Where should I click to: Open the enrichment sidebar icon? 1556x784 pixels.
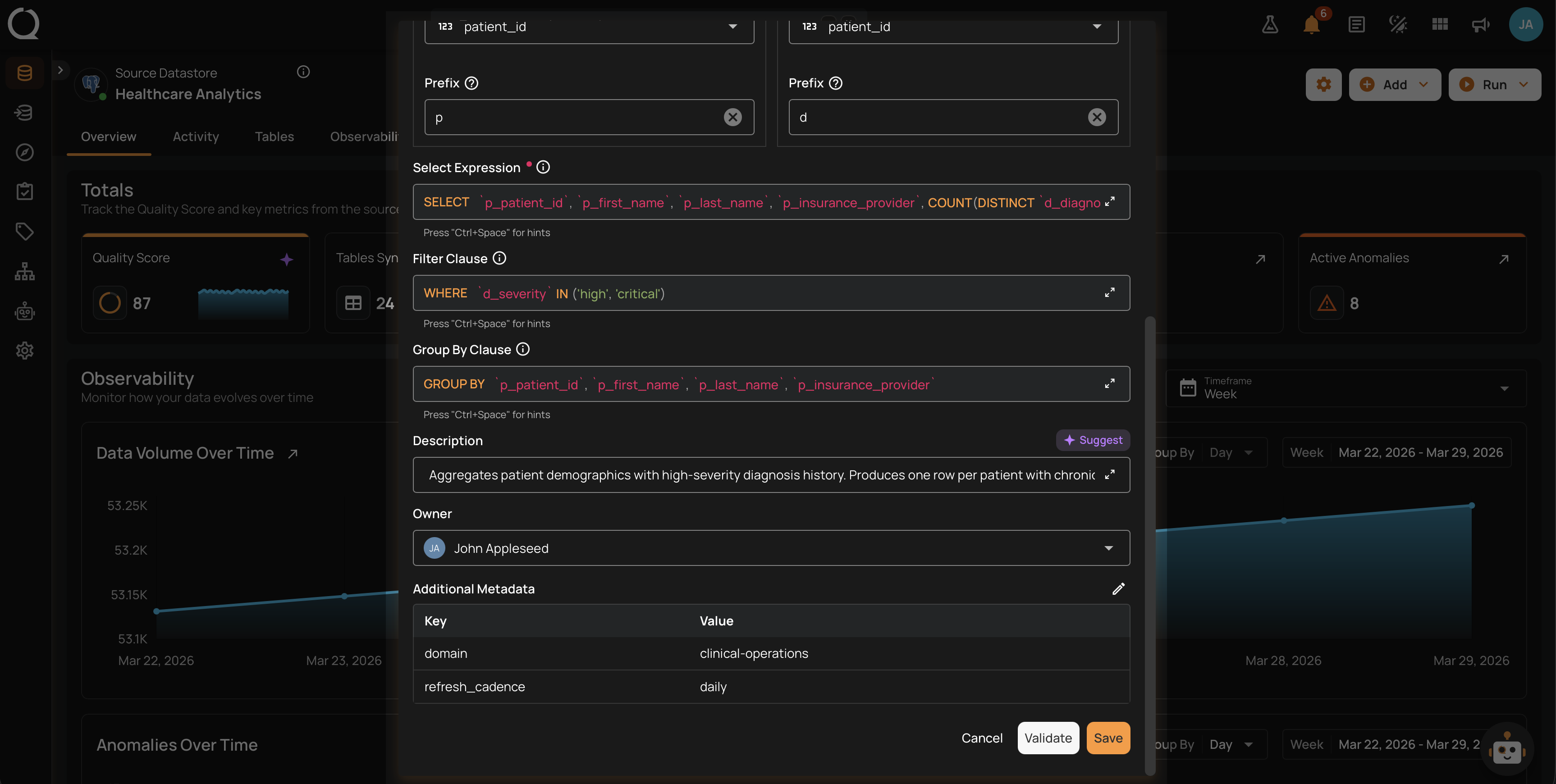click(x=24, y=112)
